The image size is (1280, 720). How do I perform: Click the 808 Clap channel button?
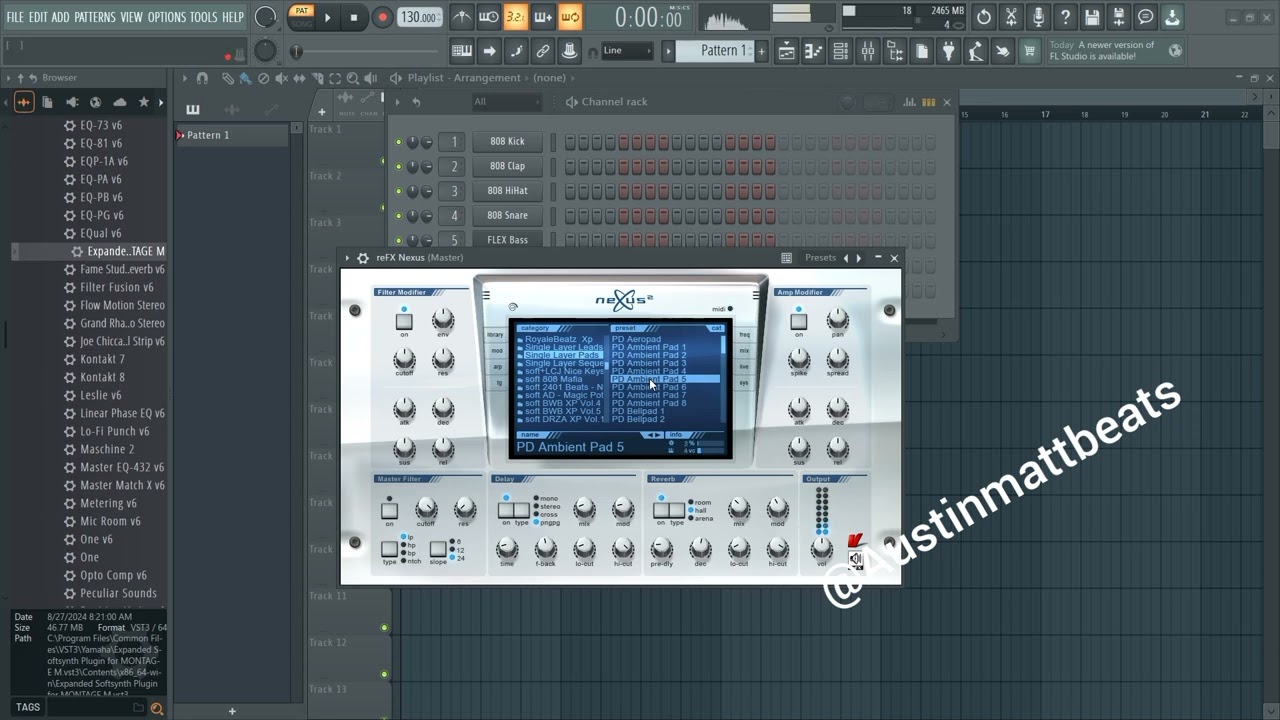507,166
